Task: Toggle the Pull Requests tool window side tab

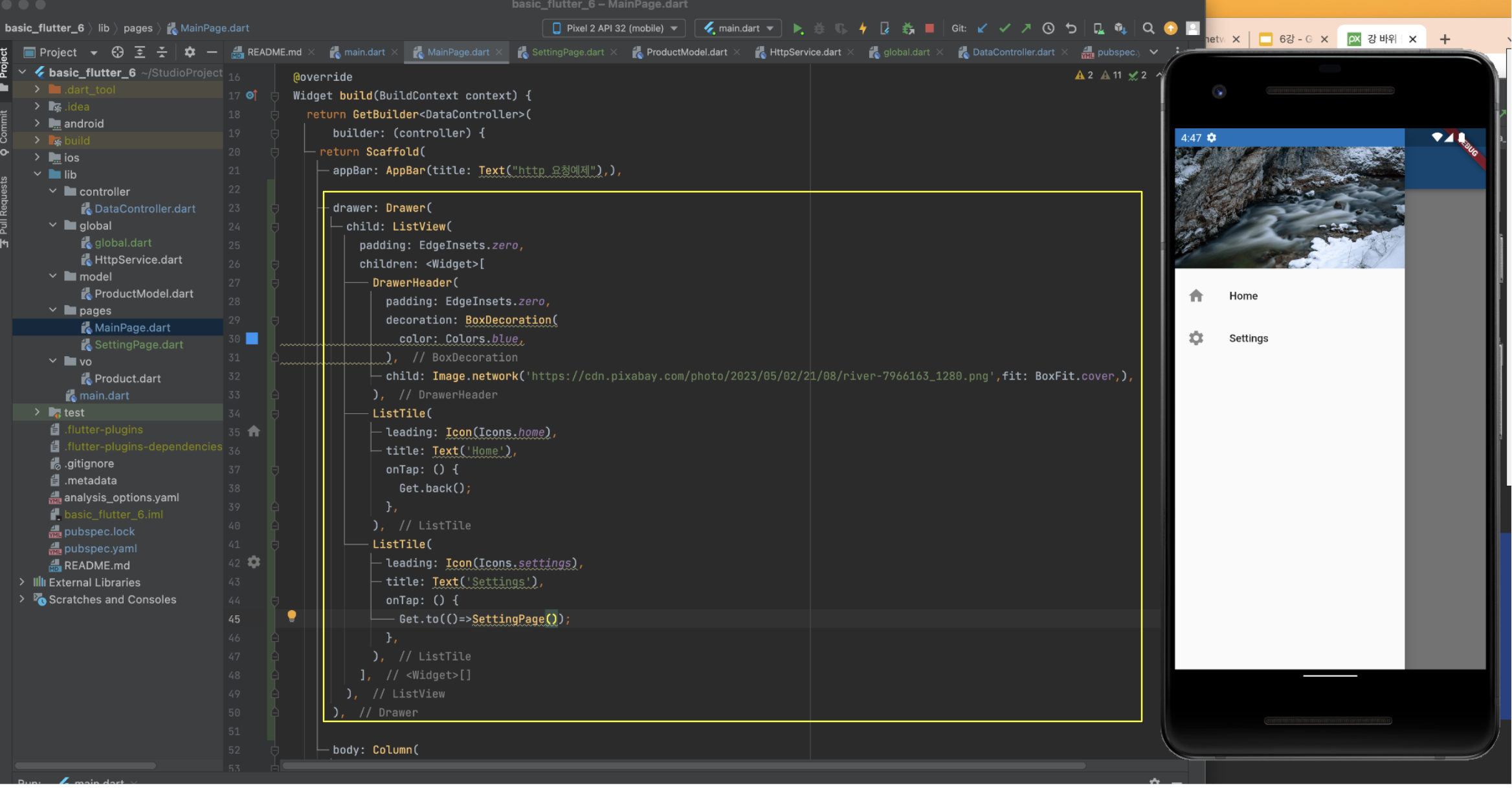Action: pyautogui.click(x=4, y=207)
